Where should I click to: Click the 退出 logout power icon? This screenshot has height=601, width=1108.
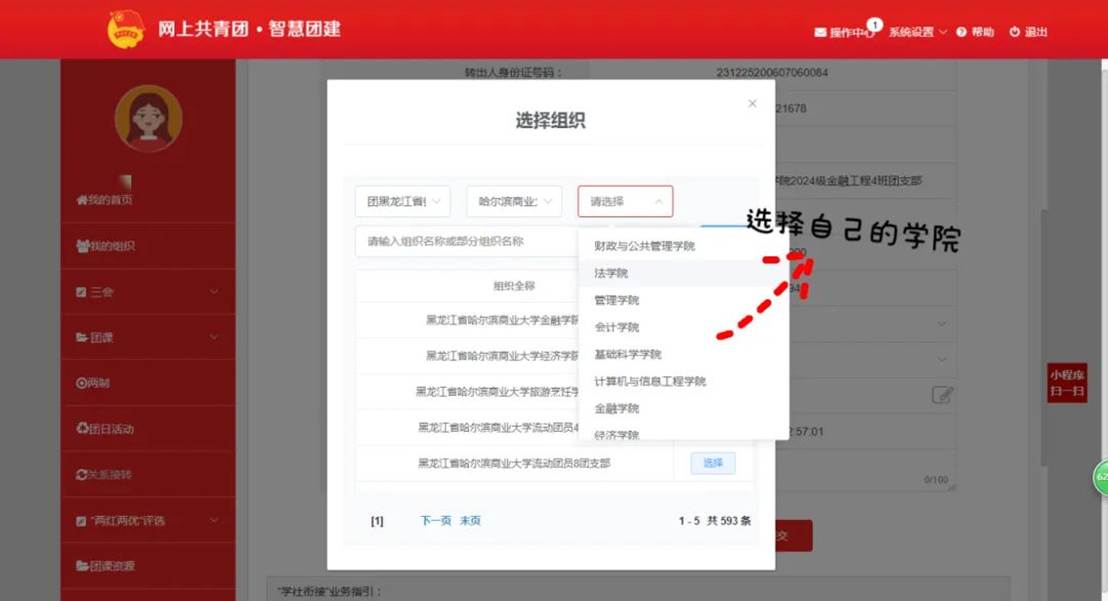pyautogui.click(x=1014, y=32)
